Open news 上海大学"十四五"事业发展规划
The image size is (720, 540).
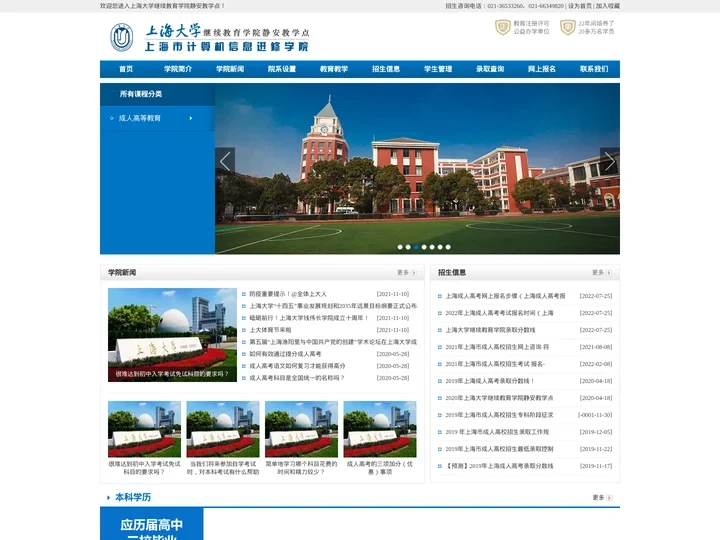pyautogui.click(x=333, y=306)
